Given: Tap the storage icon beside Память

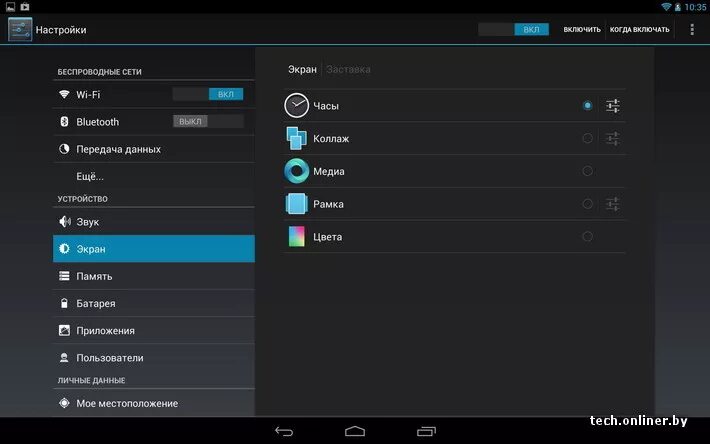Looking at the screenshot, I should tap(64, 276).
